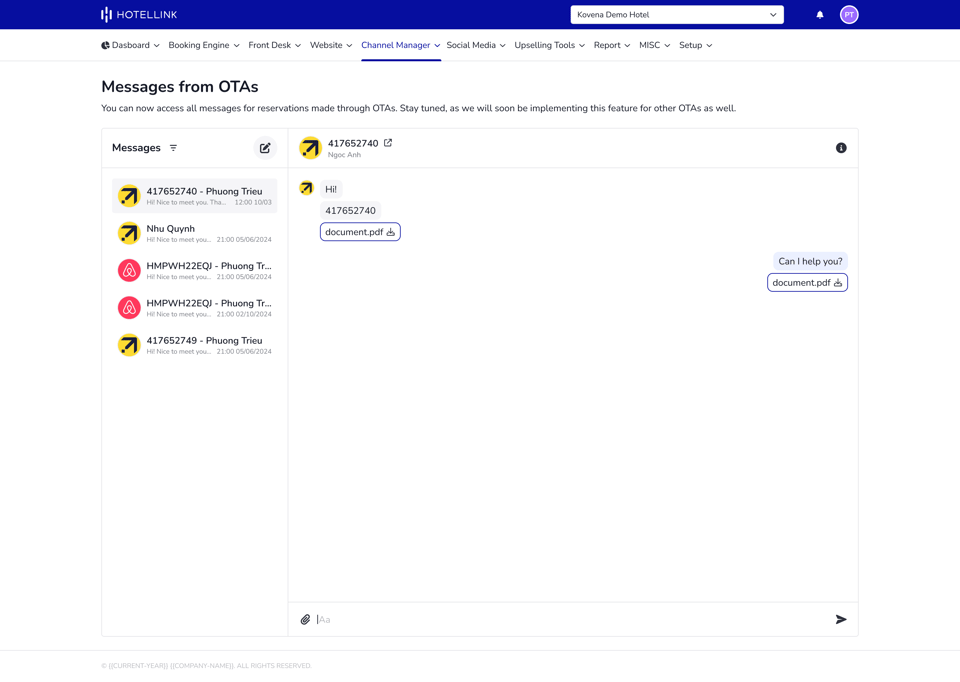This screenshot has width=960, height=682.
Task: Click the compose new message icon
Action: (x=265, y=148)
